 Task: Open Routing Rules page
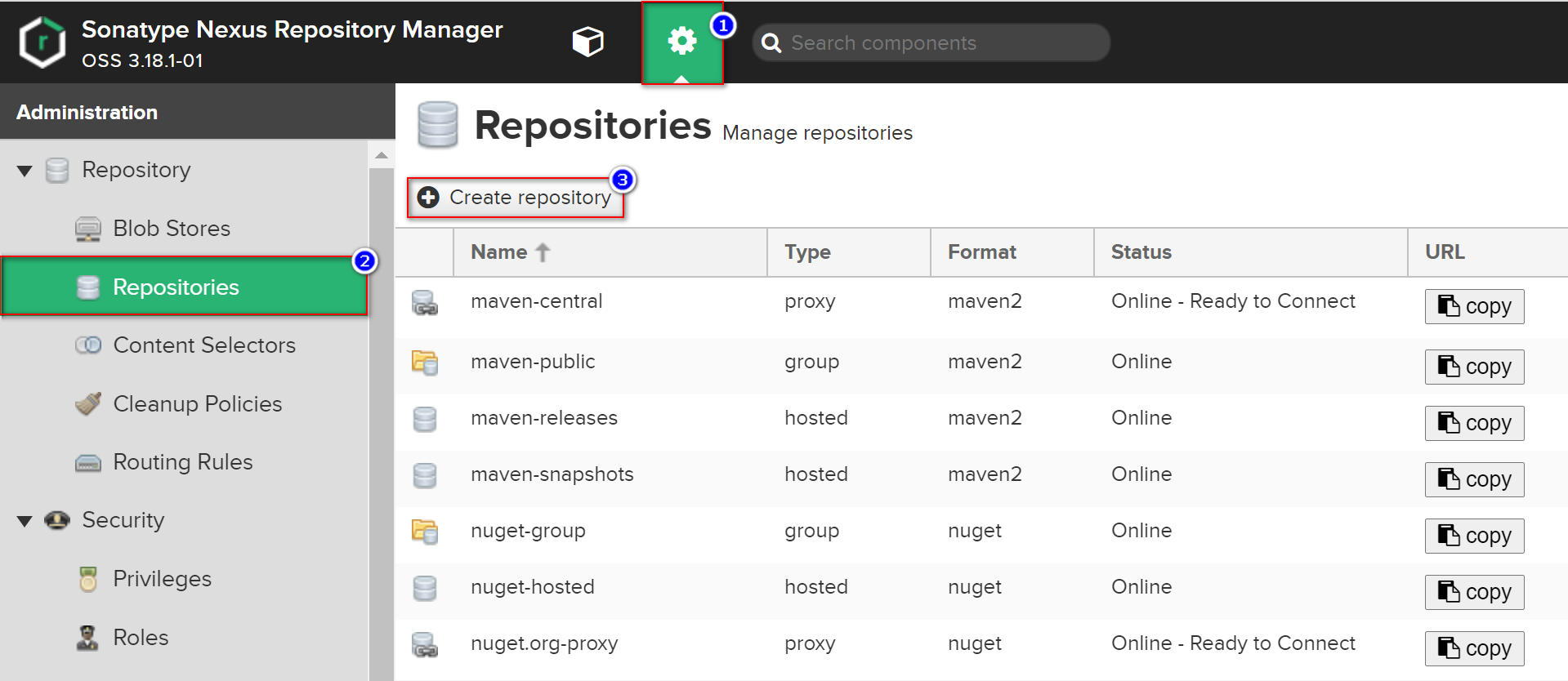(183, 462)
